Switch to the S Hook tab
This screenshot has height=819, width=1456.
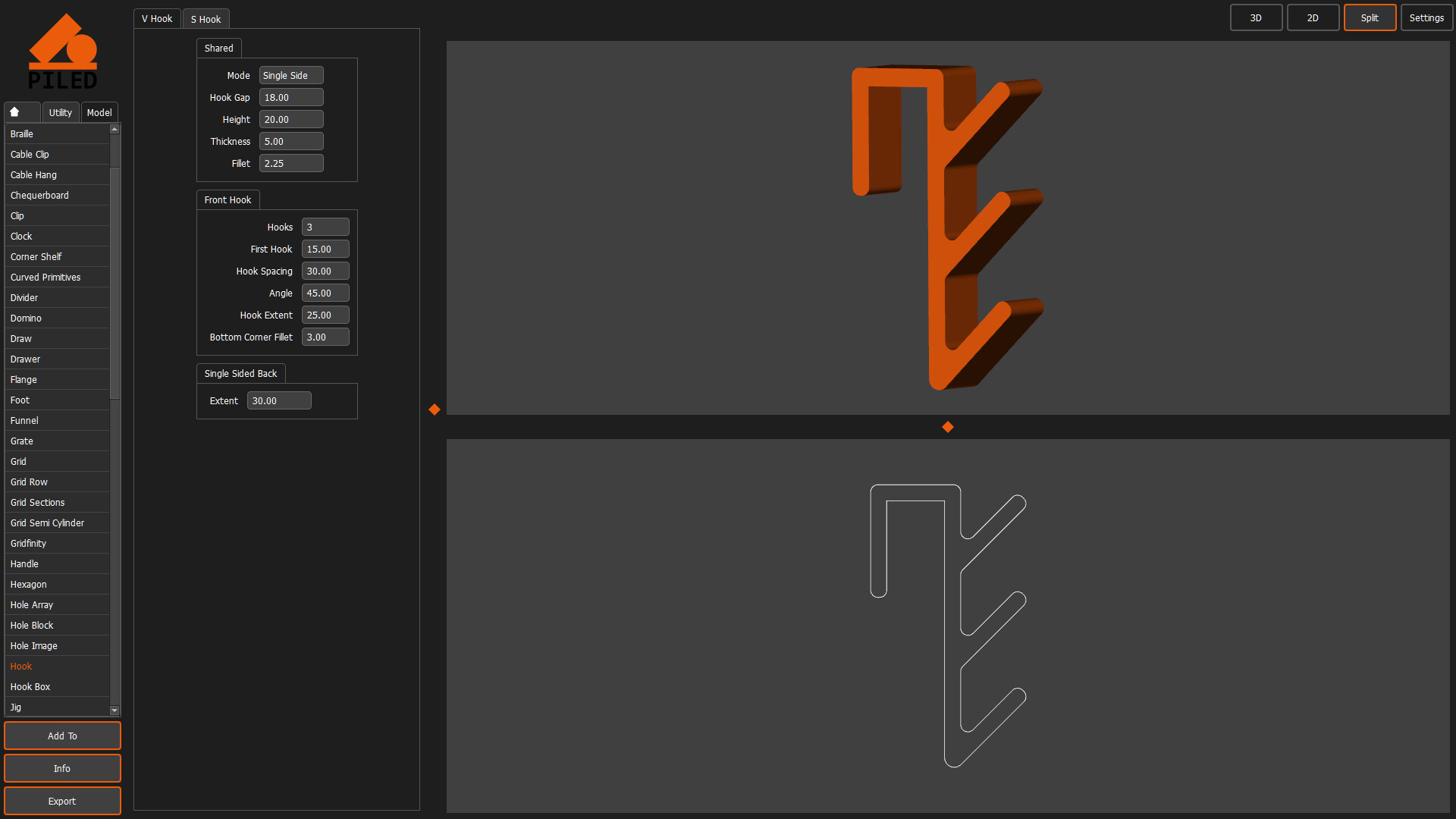coord(206,19)
